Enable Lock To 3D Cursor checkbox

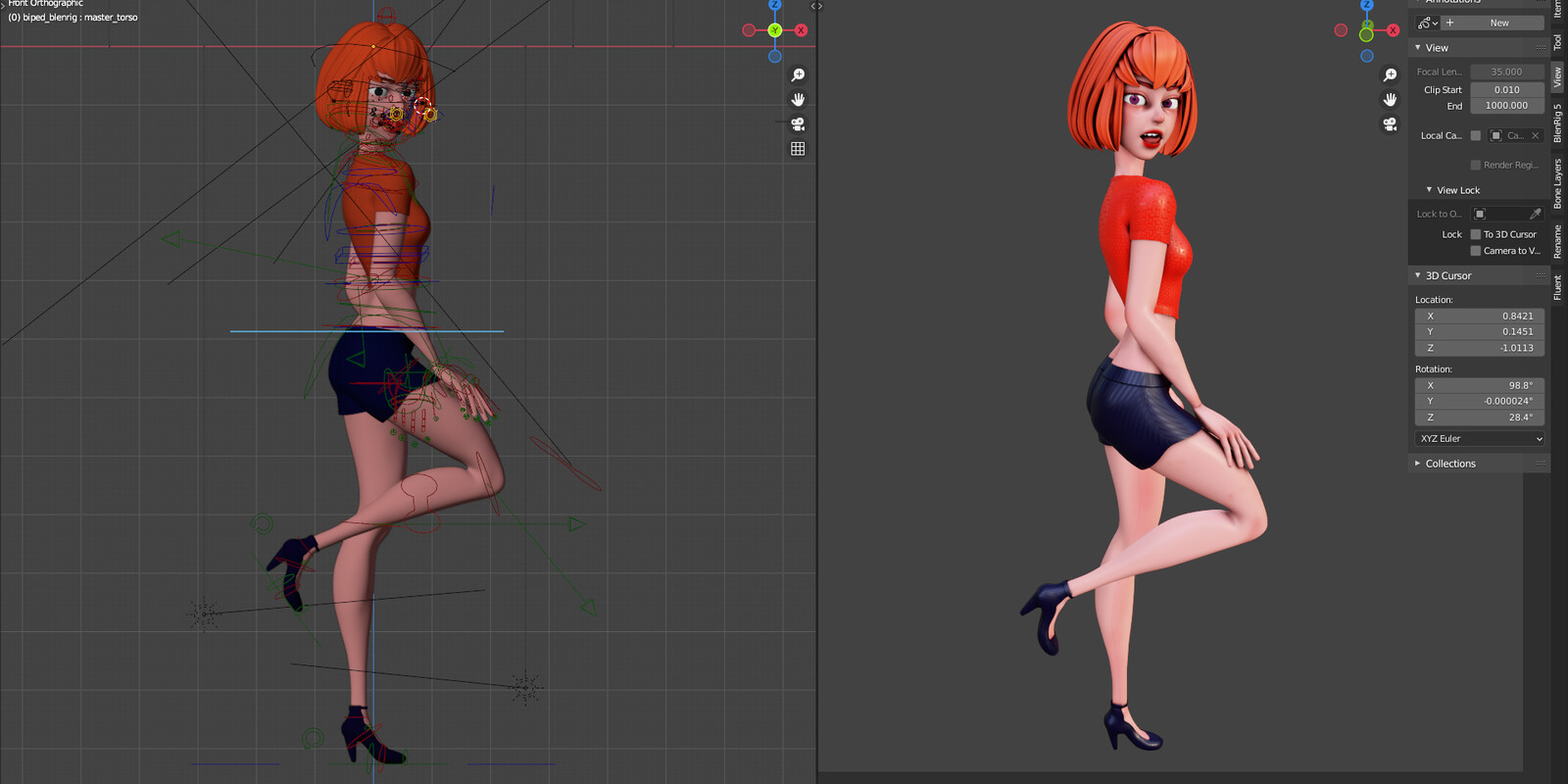(1475, 234)
